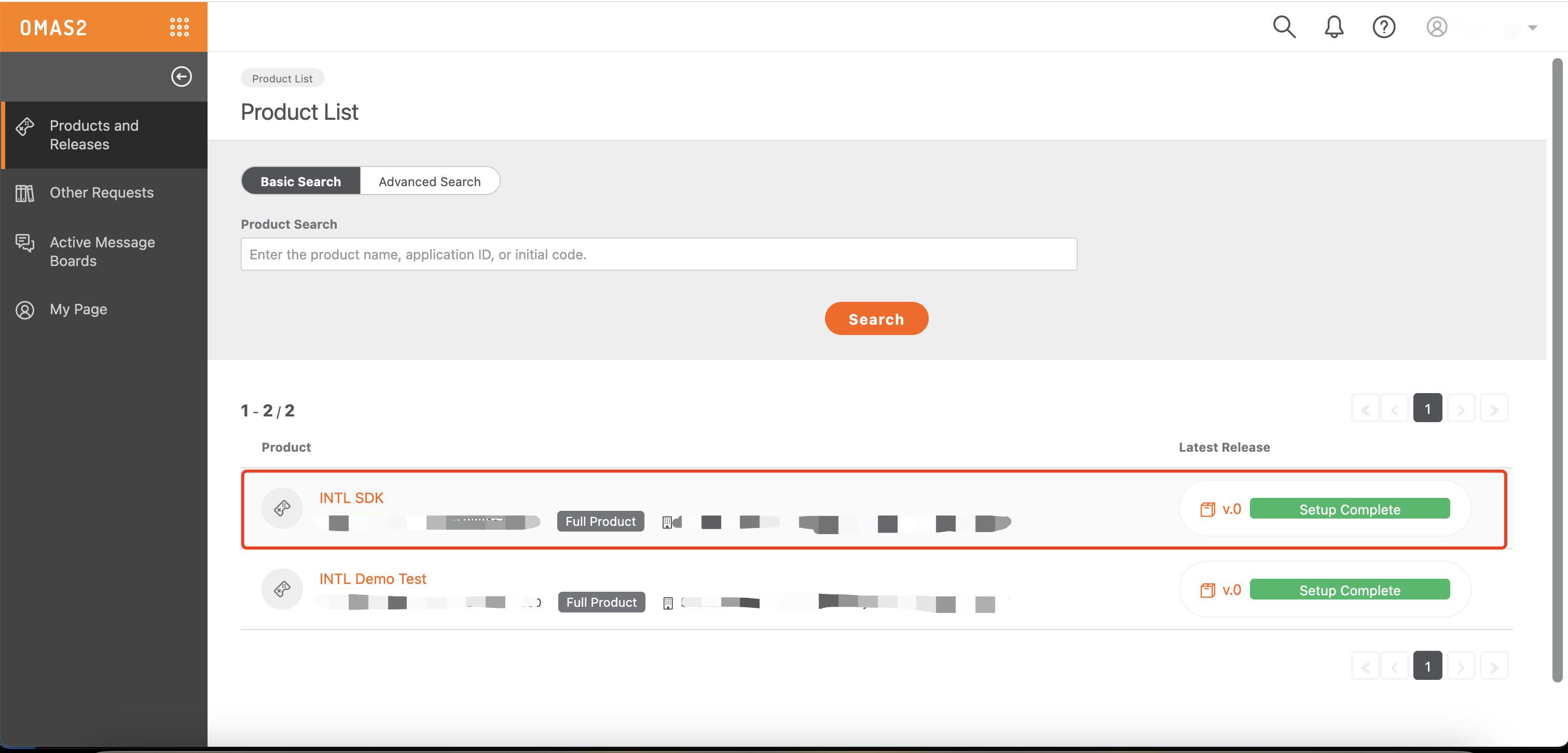Image resolution: width=1568 pixels, height=753 pixels.
Task: Click the orange Search button
Action: (876, 318)
